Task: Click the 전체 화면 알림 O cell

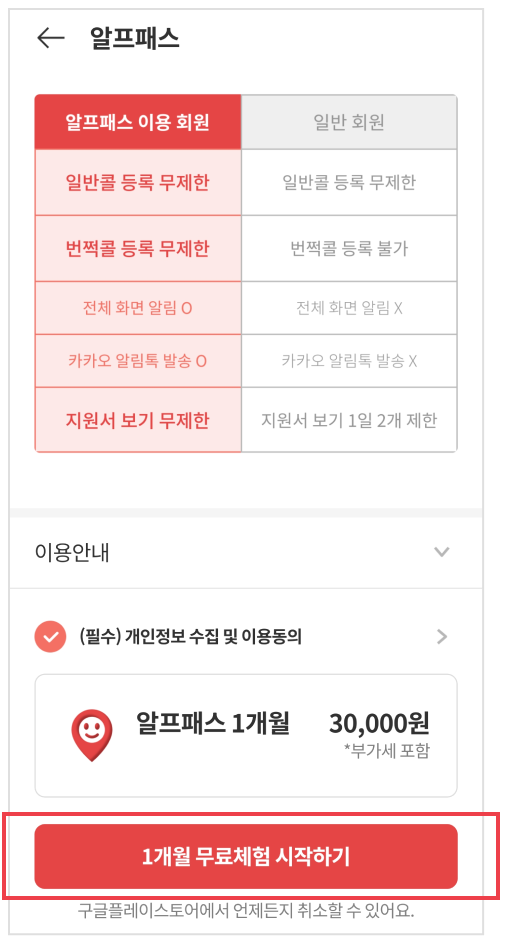Action: click(x=138, y=308)
